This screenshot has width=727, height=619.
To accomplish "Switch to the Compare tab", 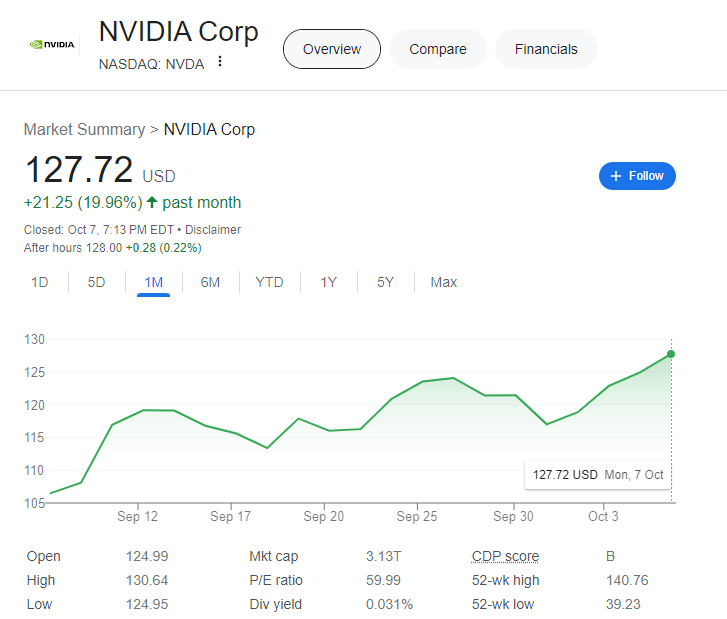I will point(438,49).
